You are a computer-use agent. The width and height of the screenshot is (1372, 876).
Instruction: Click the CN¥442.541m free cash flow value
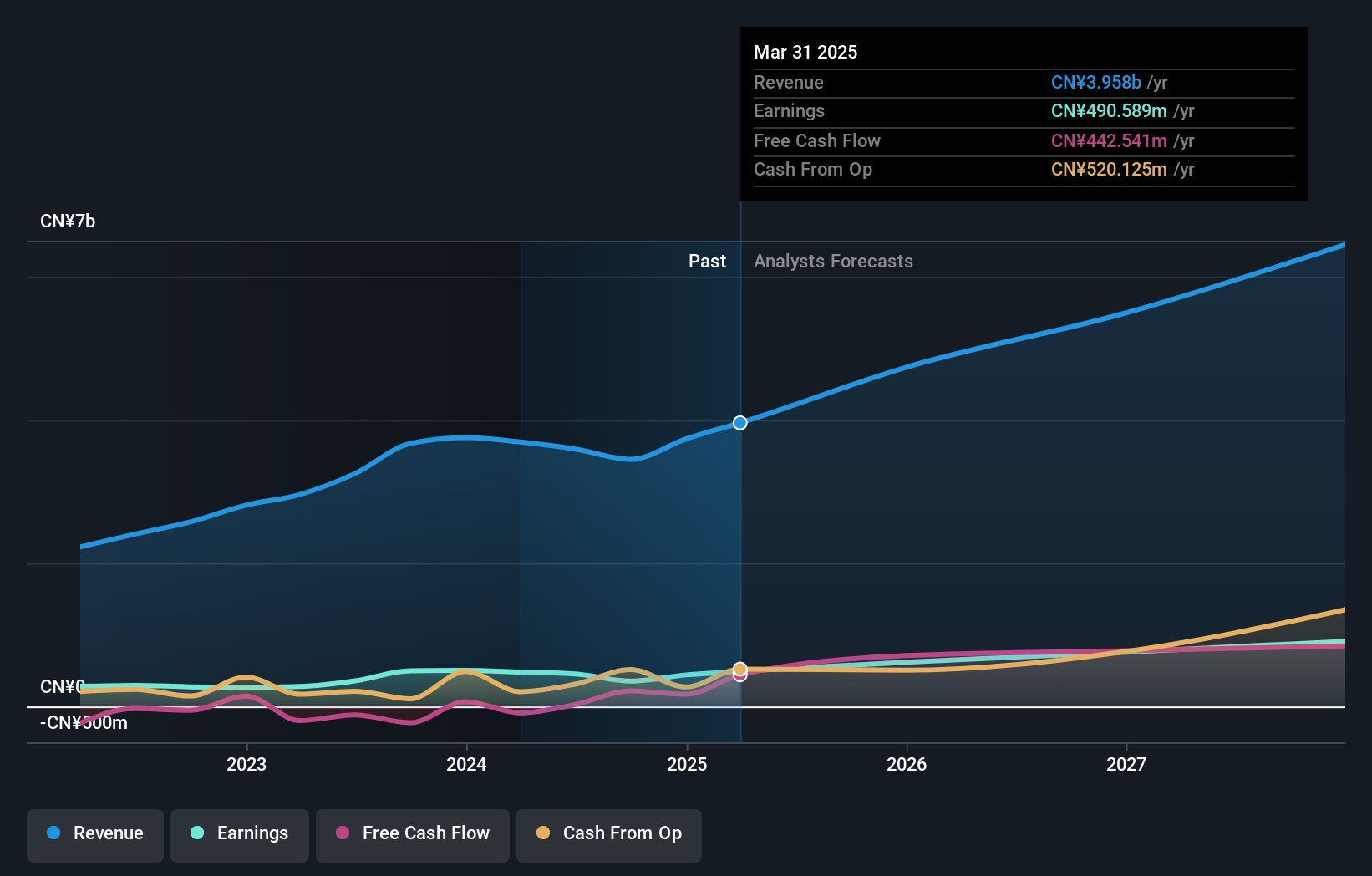click(x=1109, y=141)
